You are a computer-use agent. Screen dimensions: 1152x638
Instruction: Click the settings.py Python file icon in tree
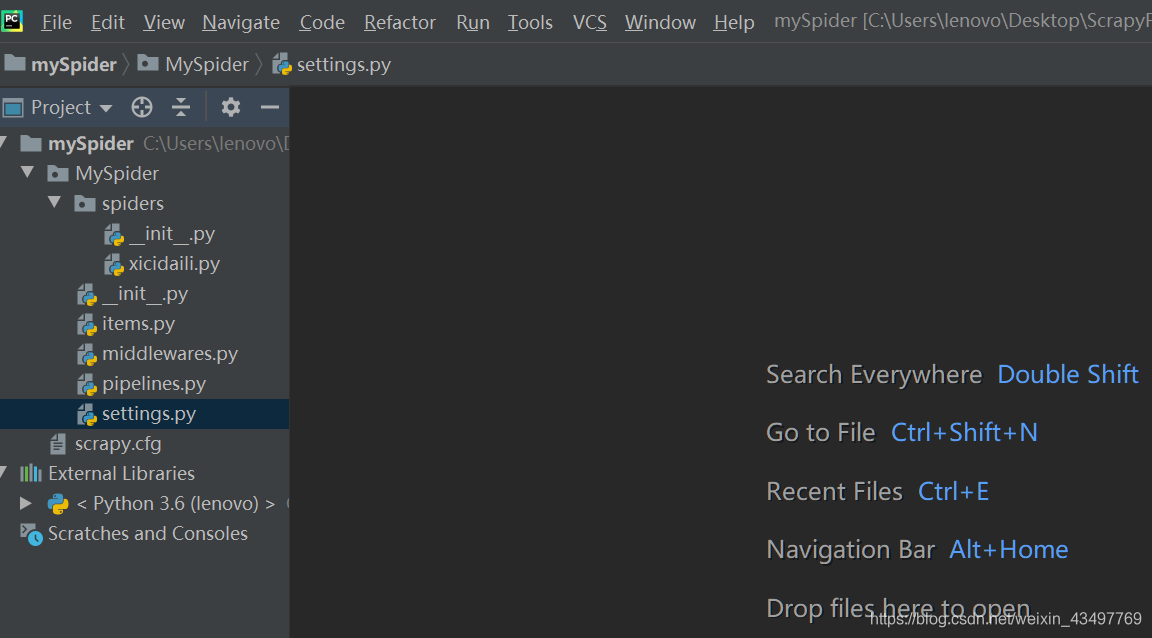click(x=87, y=415)
